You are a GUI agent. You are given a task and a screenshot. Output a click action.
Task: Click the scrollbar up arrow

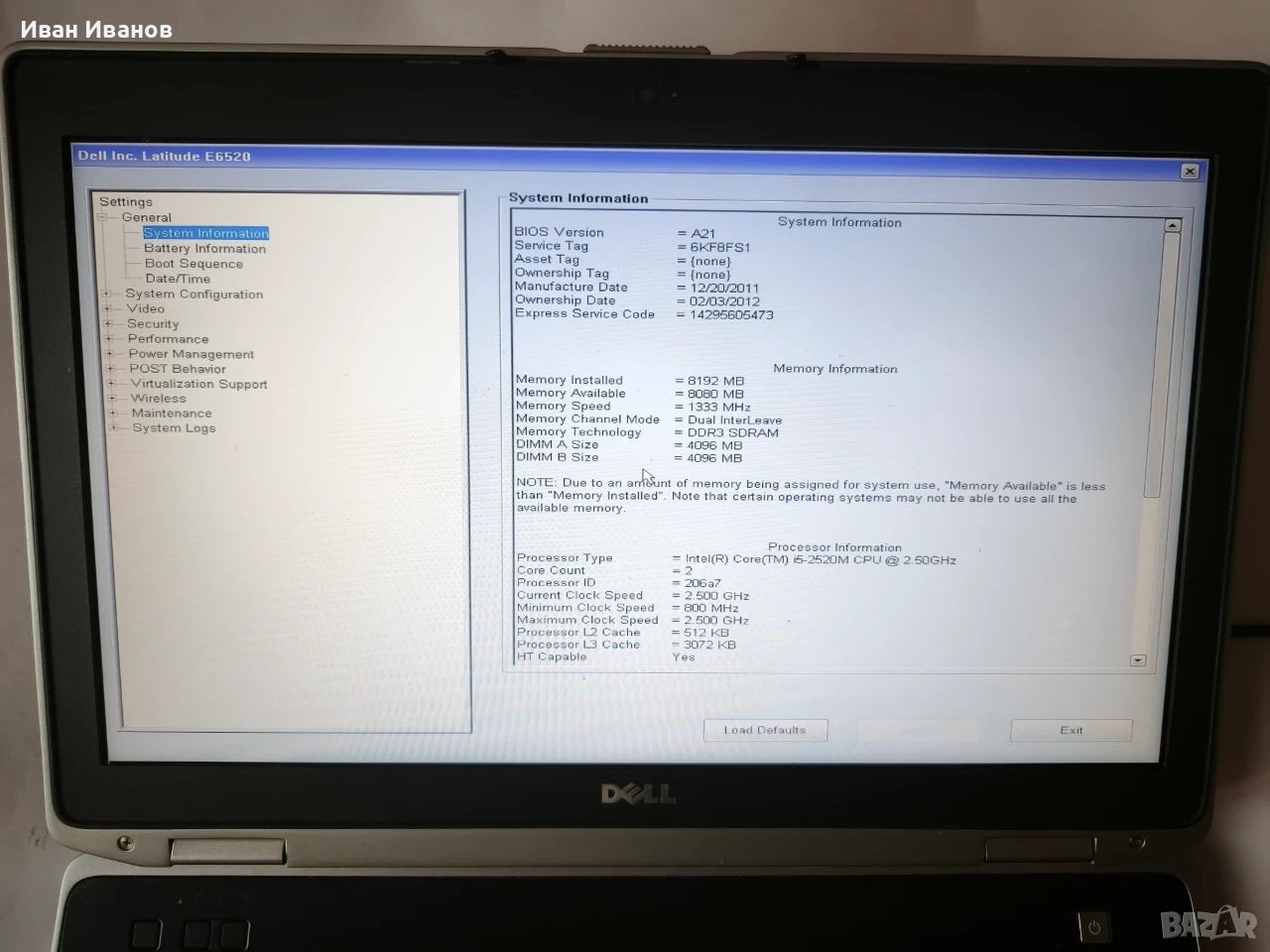pos(1173,226)
